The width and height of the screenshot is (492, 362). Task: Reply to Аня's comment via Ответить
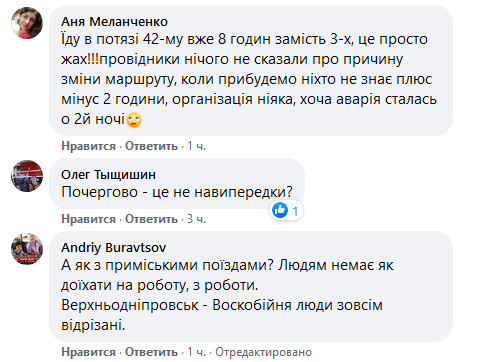(151, 146)
